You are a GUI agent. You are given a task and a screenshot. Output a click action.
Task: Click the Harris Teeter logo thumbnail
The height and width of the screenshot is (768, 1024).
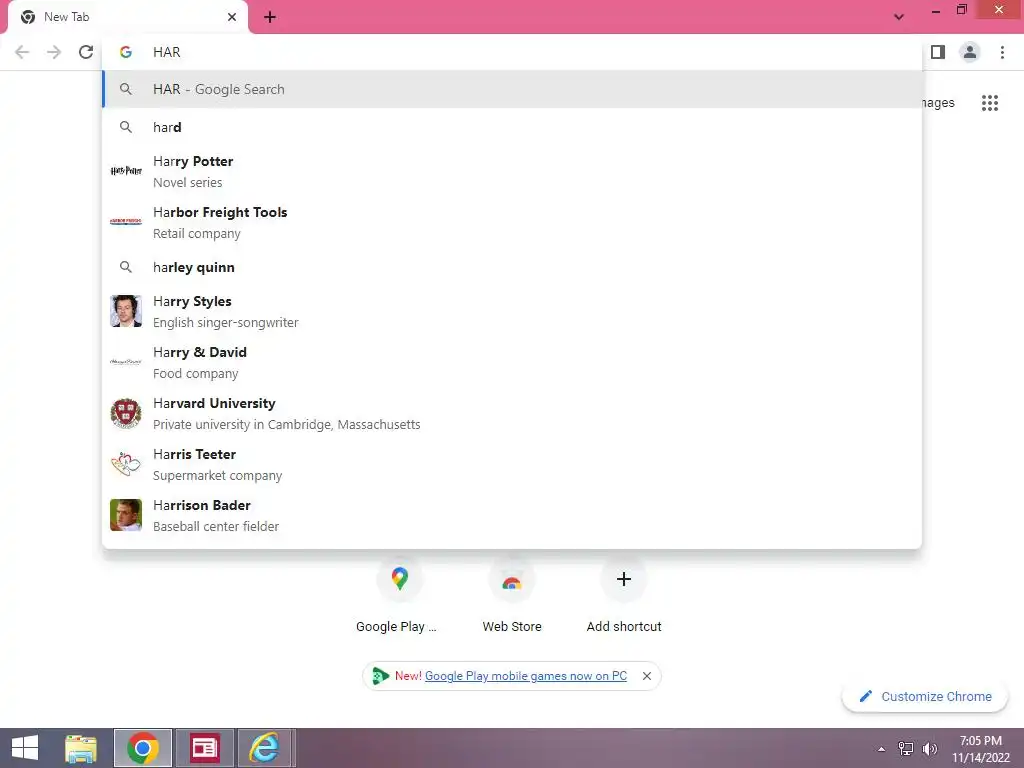pos(126,464)
